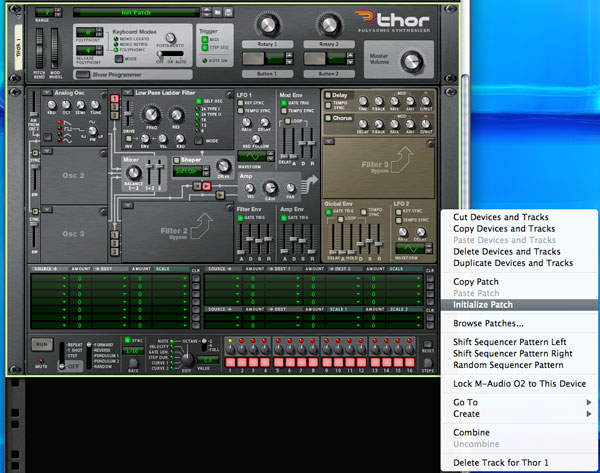Image resolution: width=600 pixels, height=473 pixels.
Task: Click the Init Patch name display
Action: tap(136, 12)
